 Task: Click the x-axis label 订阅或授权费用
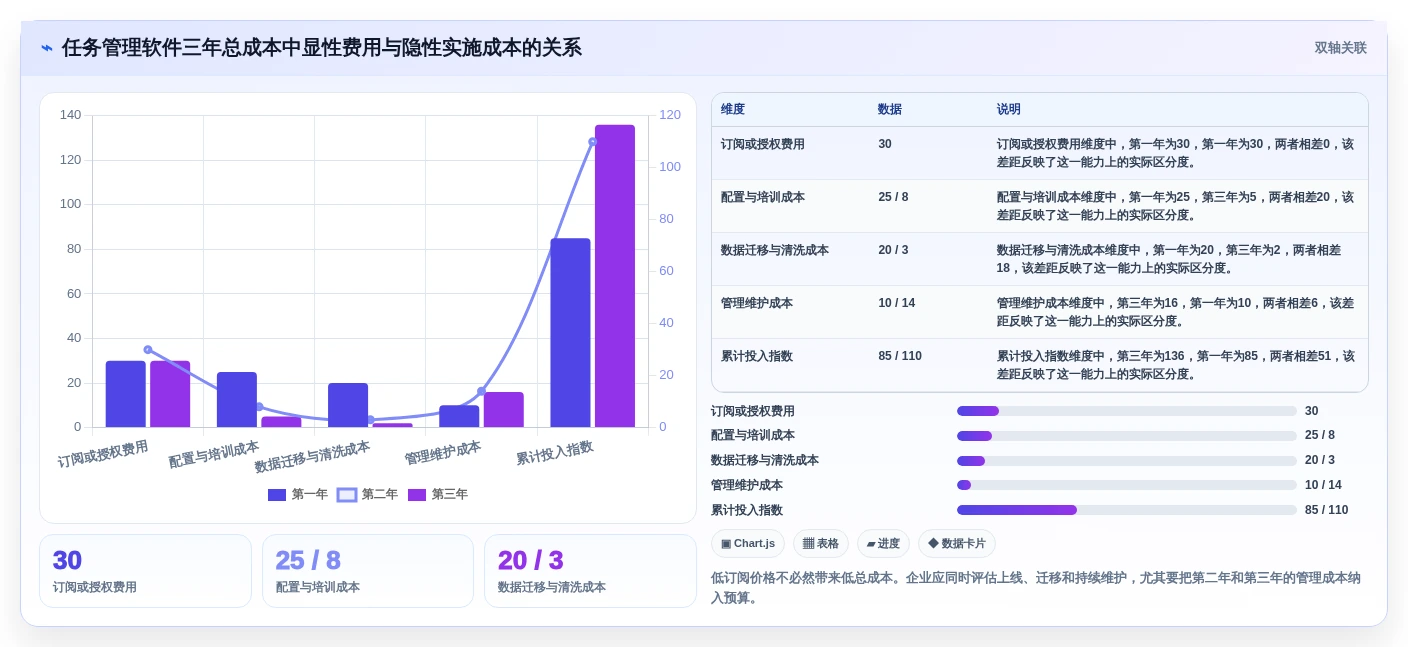tap(103, 454)
